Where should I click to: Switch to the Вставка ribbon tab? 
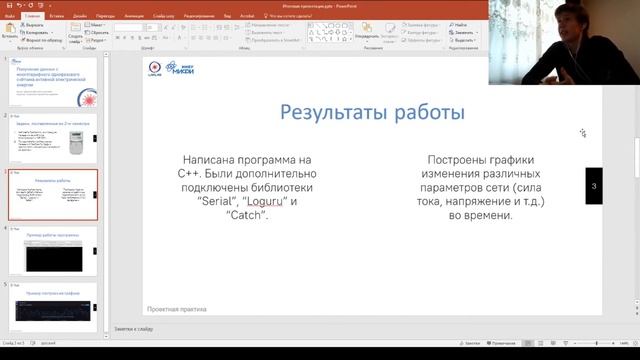coord(56,16)
